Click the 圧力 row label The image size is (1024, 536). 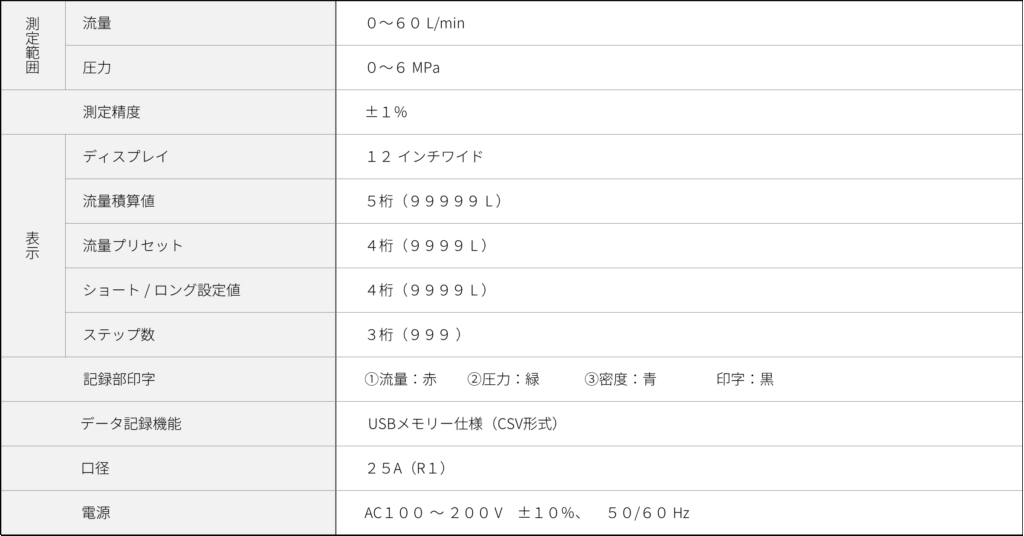[97, 68]
